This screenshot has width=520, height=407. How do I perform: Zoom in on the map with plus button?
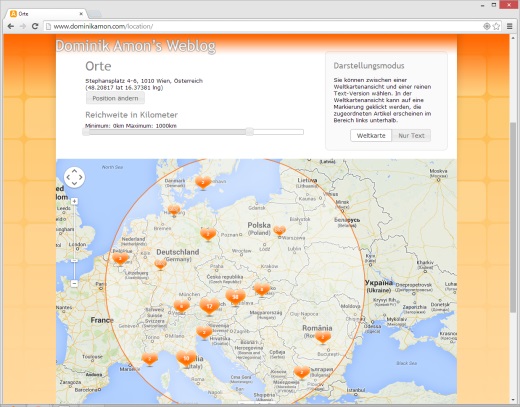click(74, 201)
